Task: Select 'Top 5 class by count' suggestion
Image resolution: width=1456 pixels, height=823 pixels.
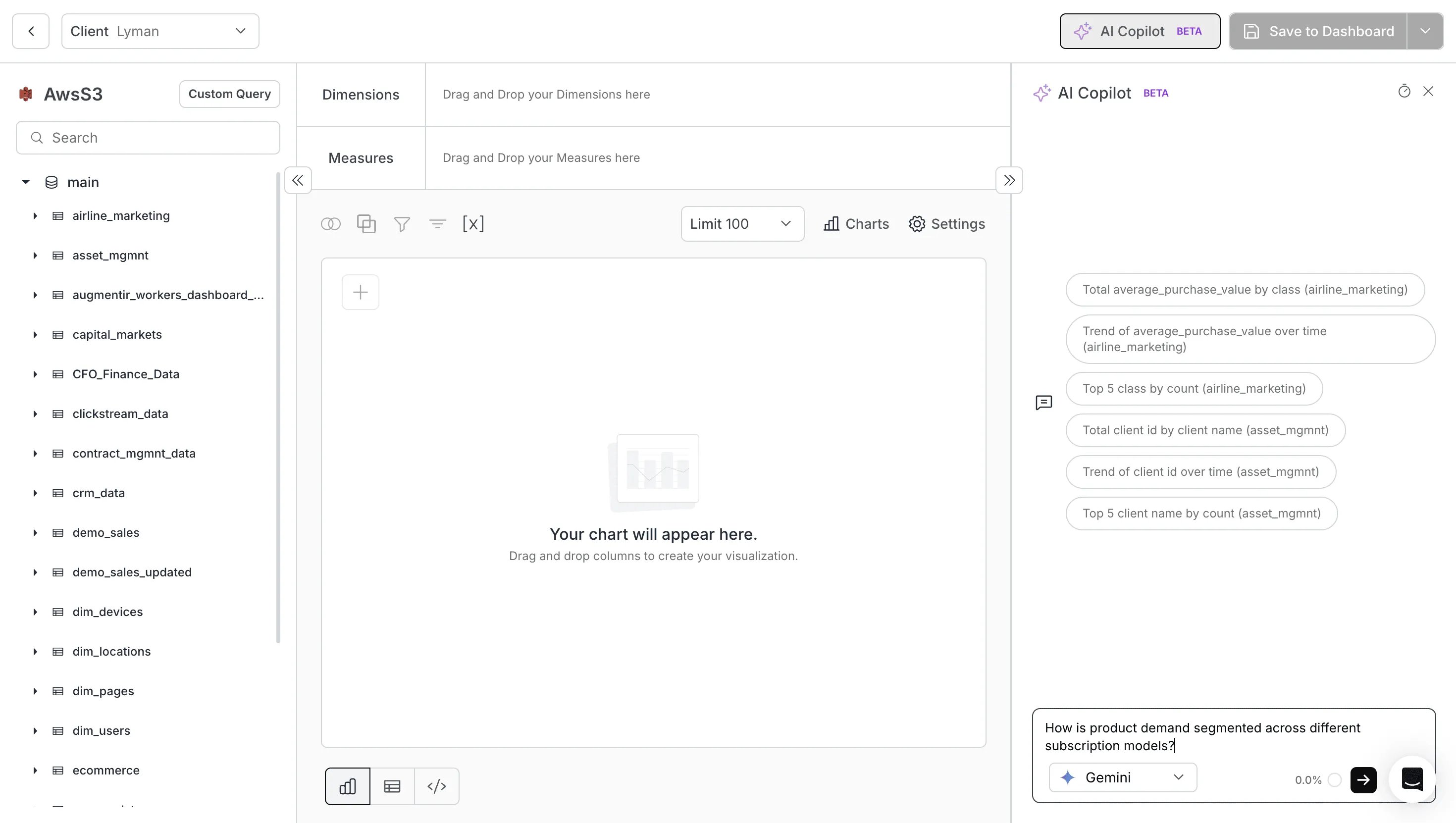Action: coord(1194,389)
